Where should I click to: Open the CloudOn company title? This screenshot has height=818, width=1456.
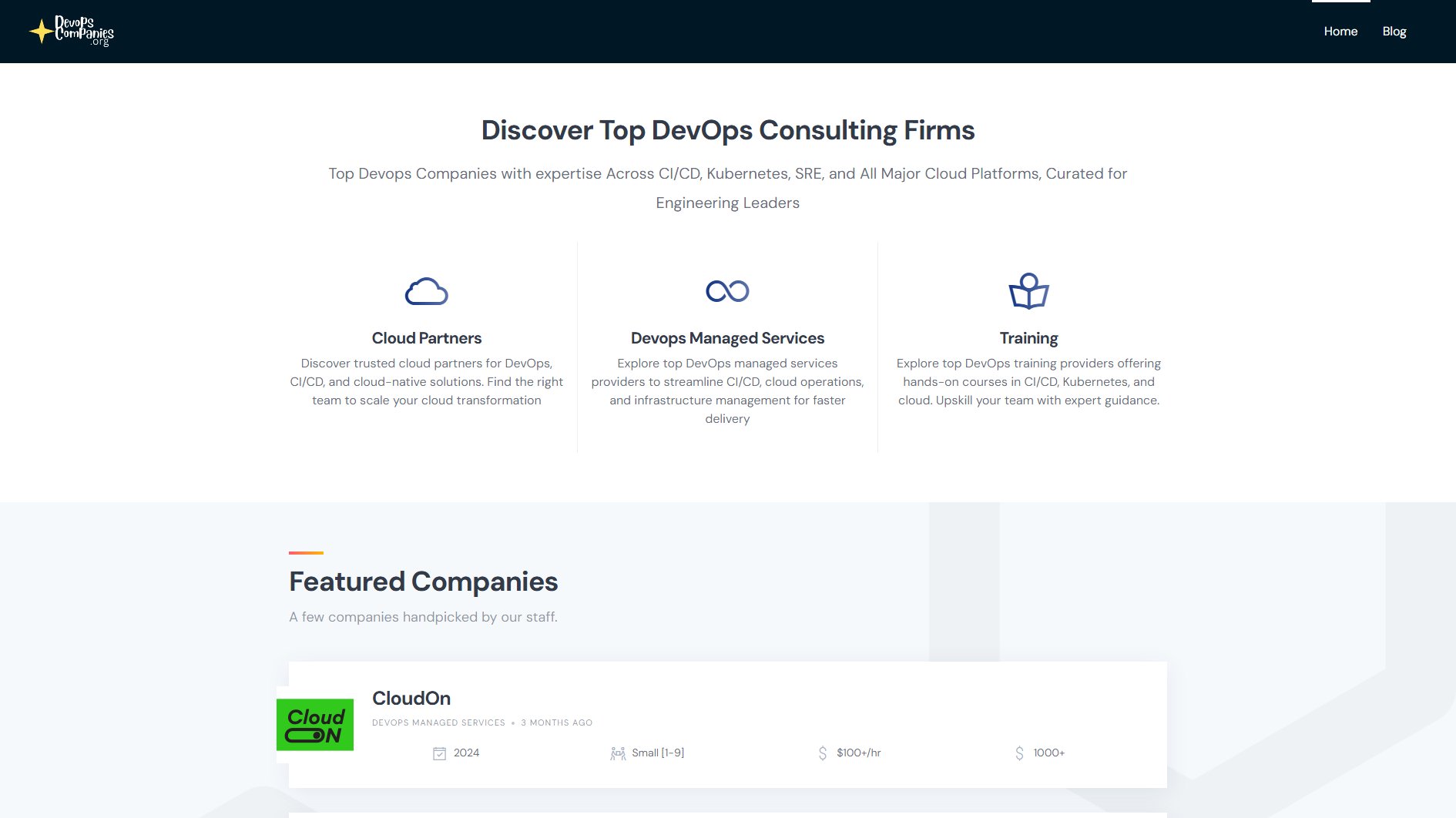click(411, 699)
